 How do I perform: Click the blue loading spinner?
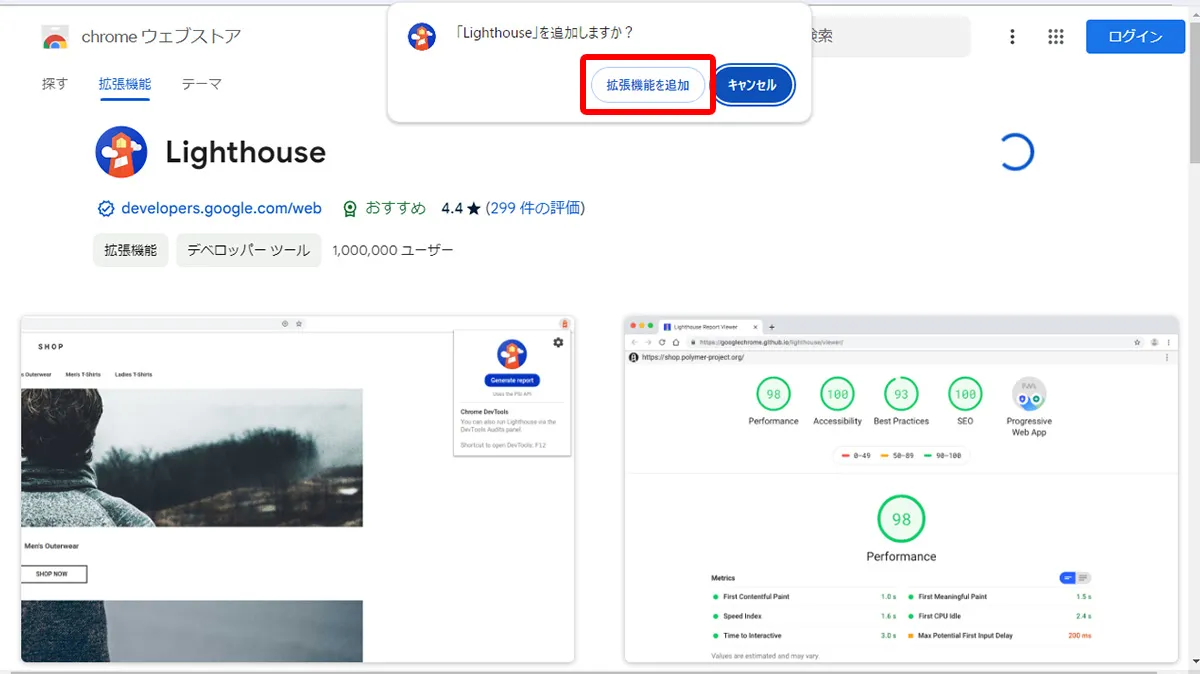[1015, 152]
